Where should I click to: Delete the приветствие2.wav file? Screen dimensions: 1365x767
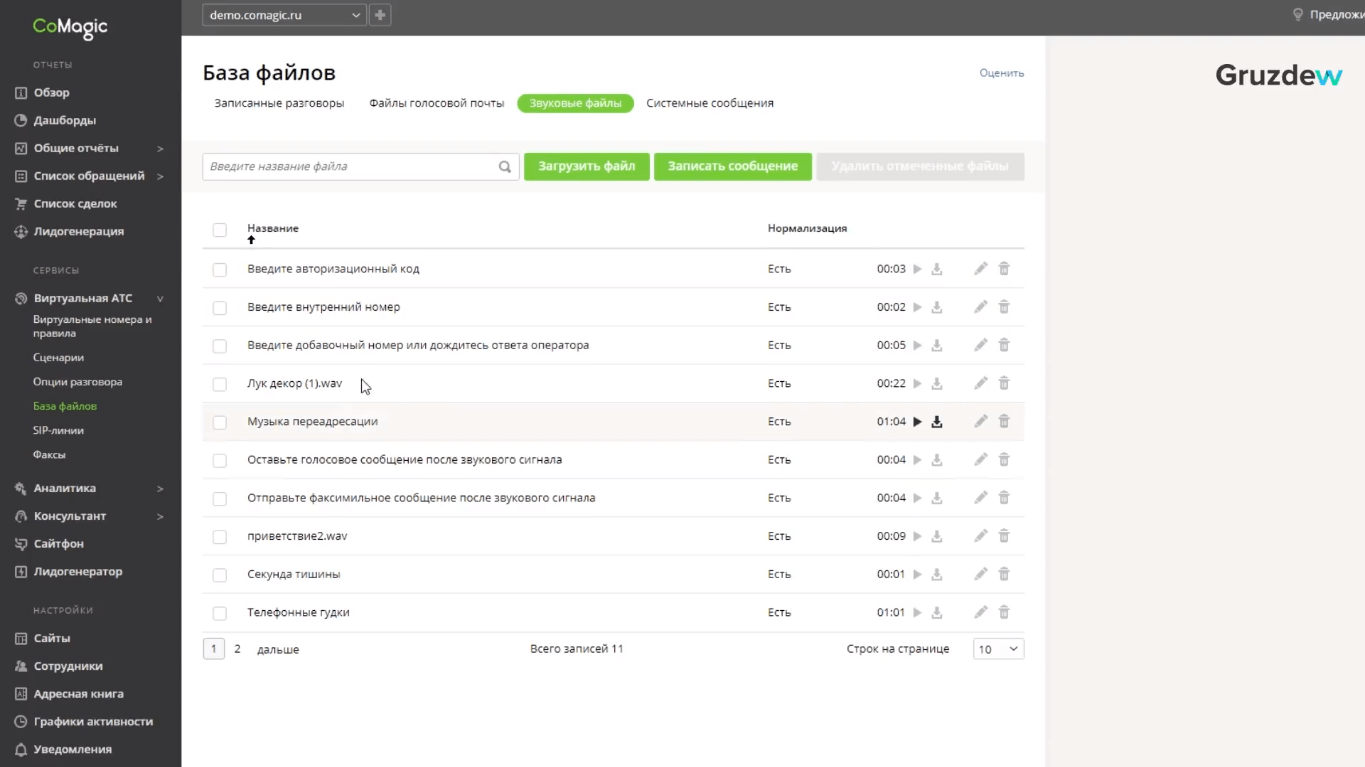1004,536
